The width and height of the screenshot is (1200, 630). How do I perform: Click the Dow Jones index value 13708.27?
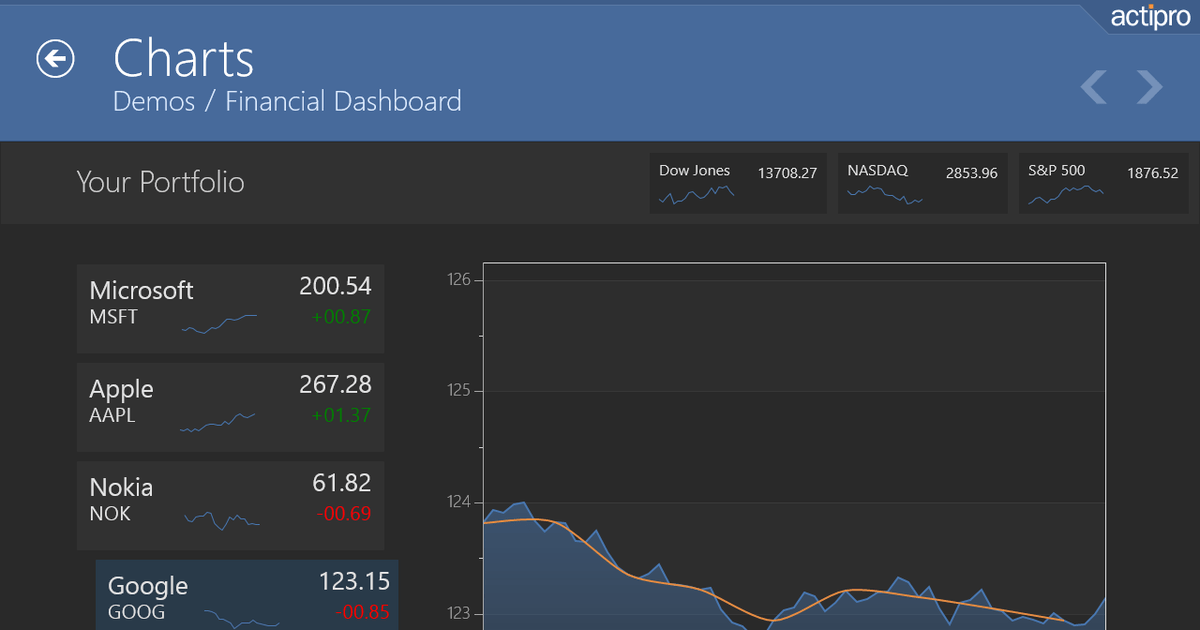tap(787, 173)
